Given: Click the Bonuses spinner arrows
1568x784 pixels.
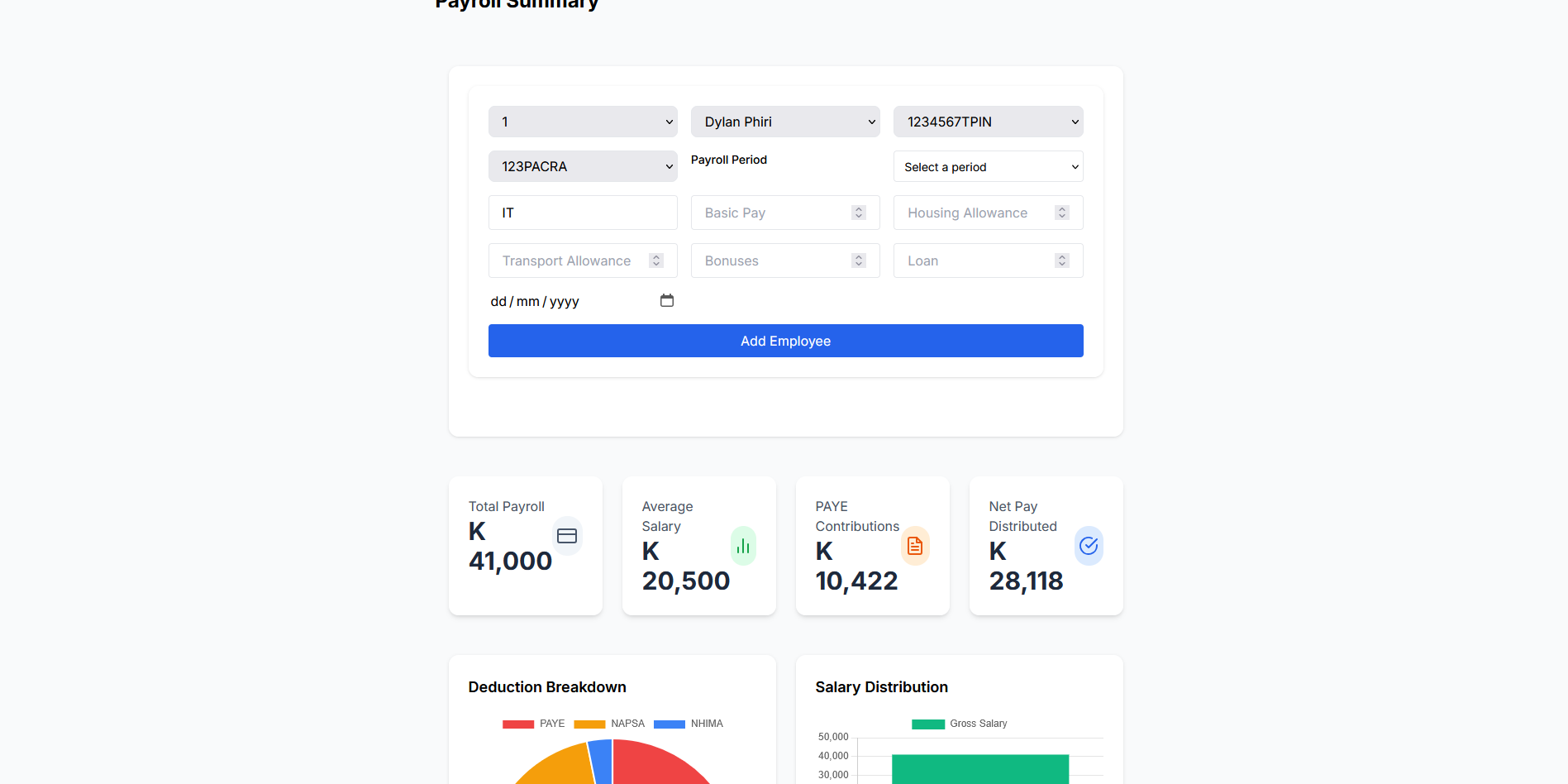Looking at the screenshot, I should tap(859, 261).
